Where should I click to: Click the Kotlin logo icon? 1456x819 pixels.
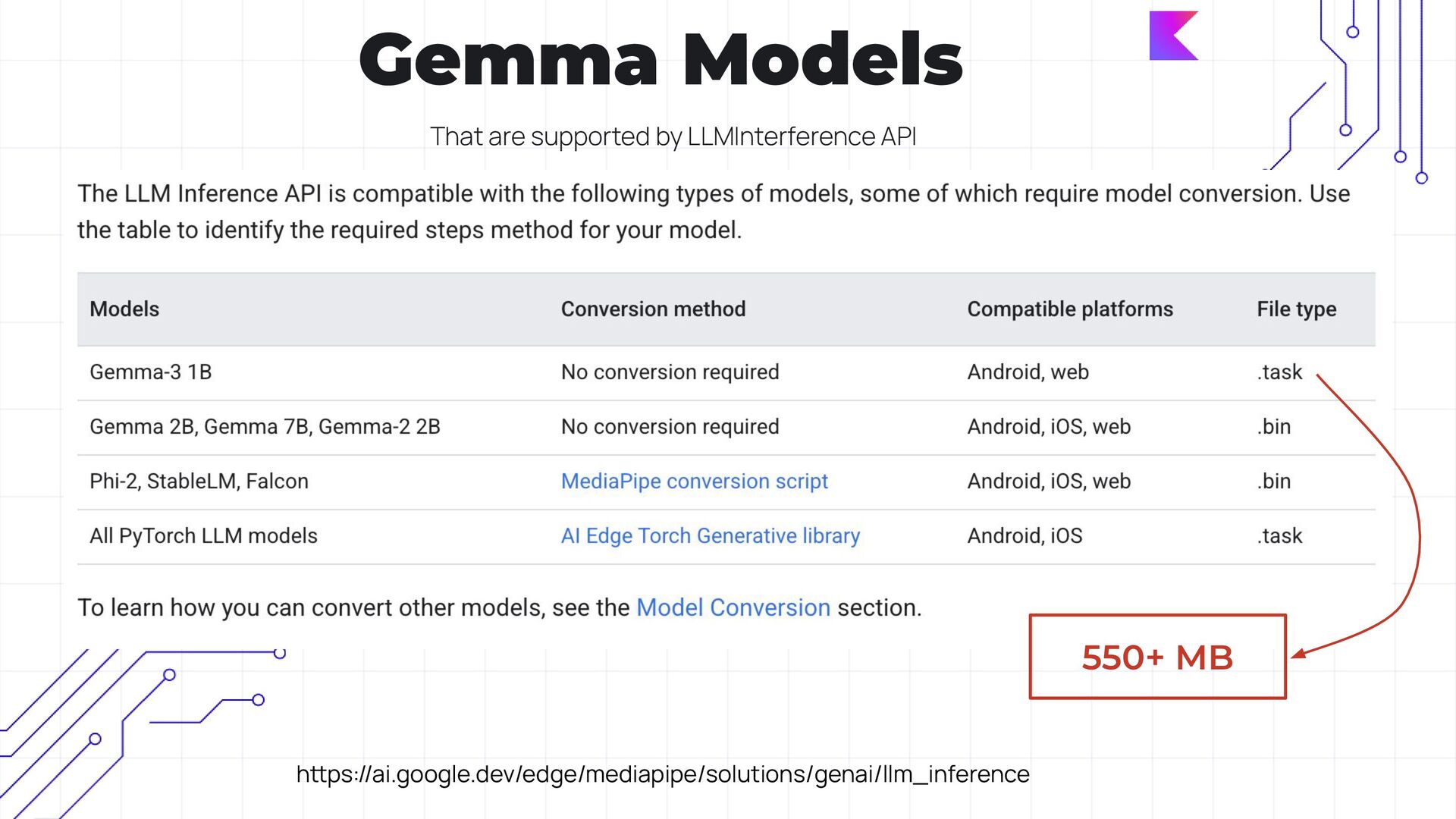pos(1174,36)
